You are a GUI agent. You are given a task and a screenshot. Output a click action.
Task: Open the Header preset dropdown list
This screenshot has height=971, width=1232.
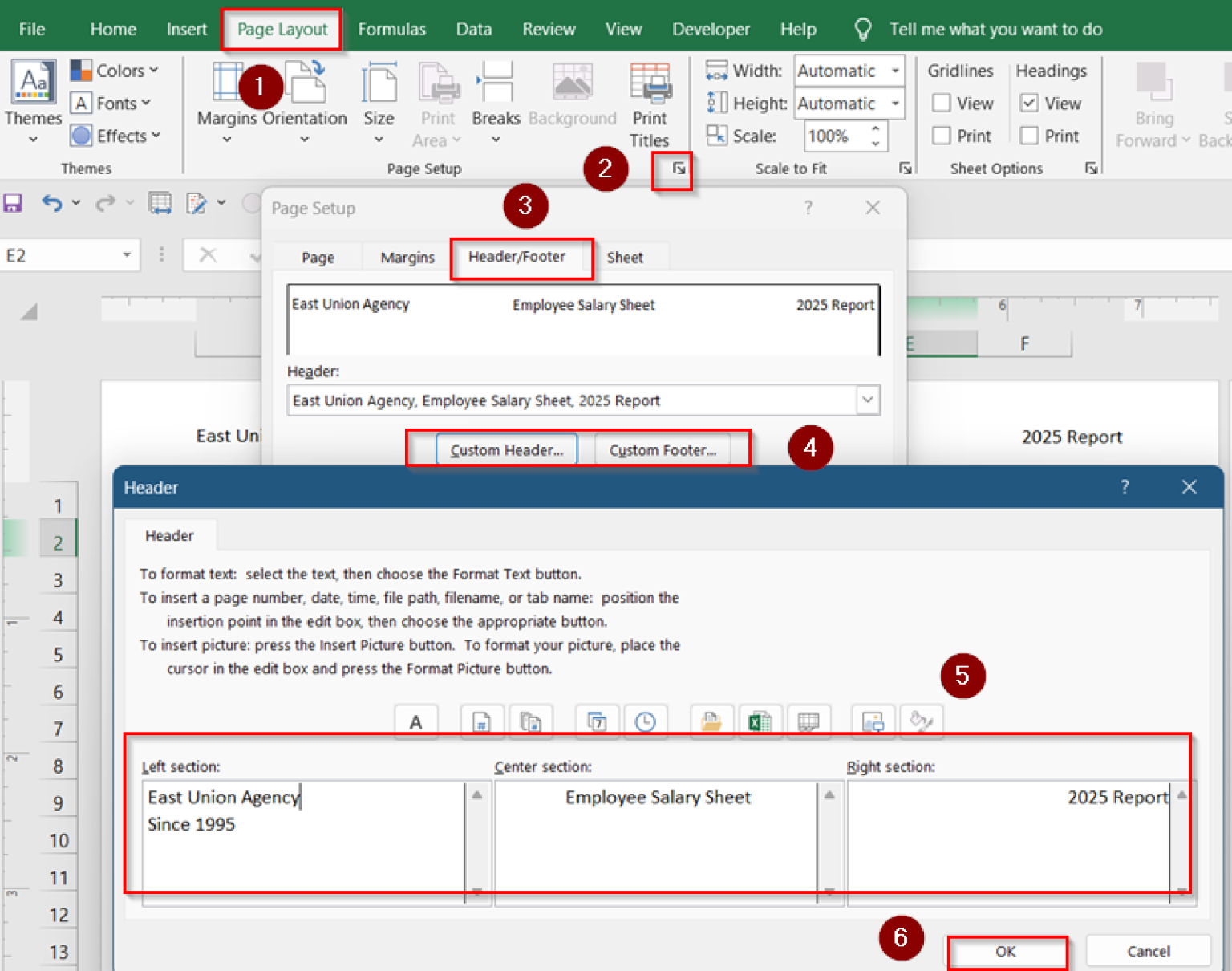click(x=867, y=400)
